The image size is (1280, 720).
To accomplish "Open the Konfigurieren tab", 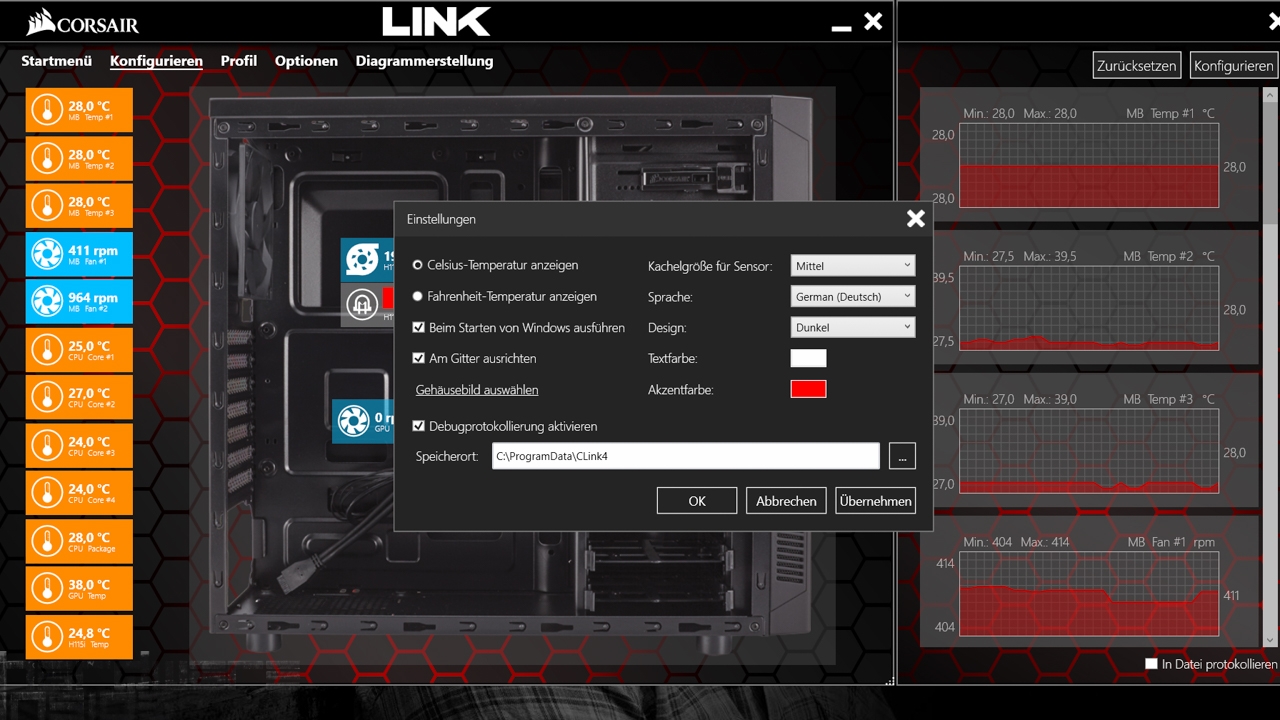I will click(x=156, y=61).
